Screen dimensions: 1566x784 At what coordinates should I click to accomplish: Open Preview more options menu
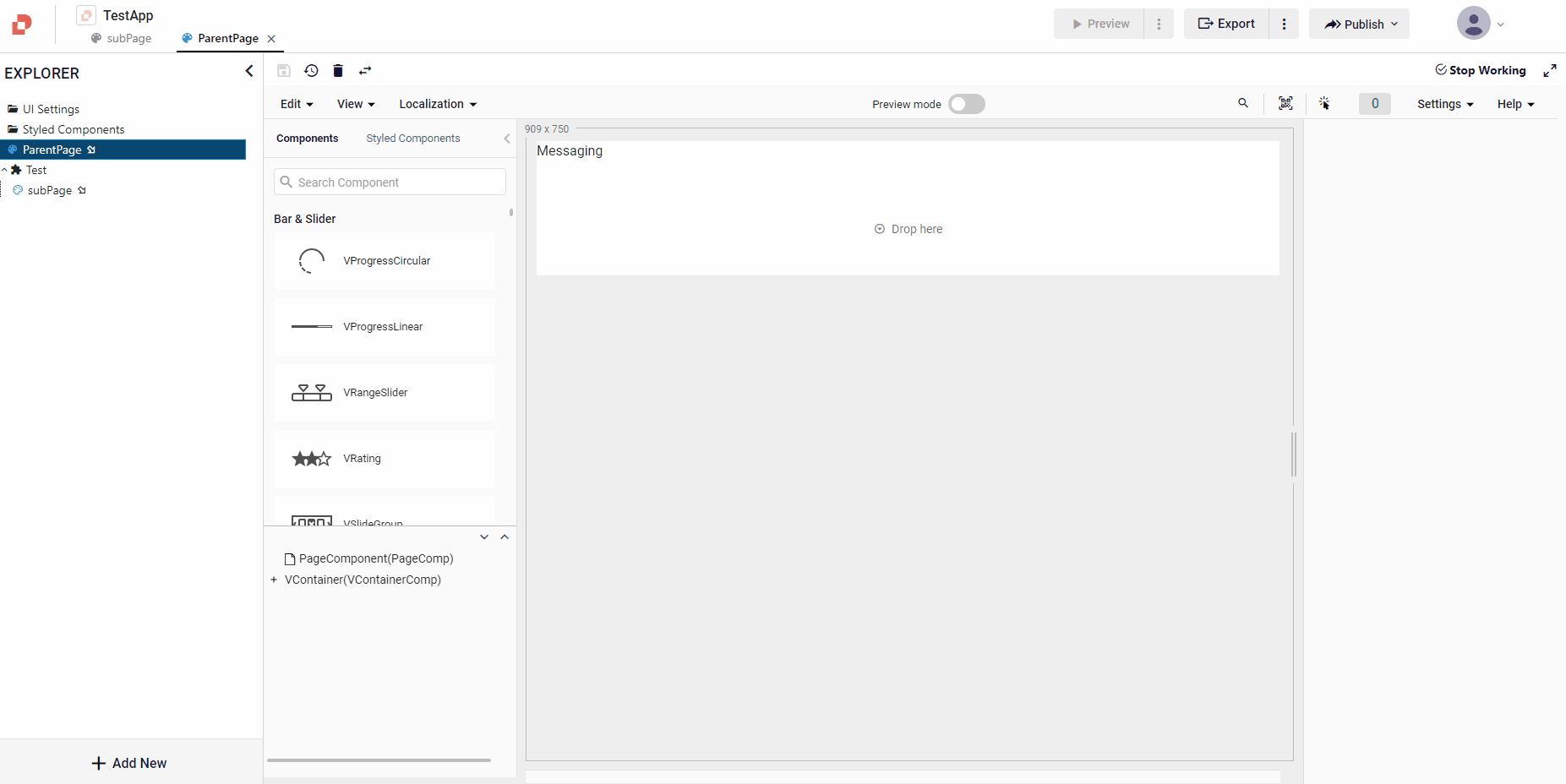click(x=1159, y=24)
